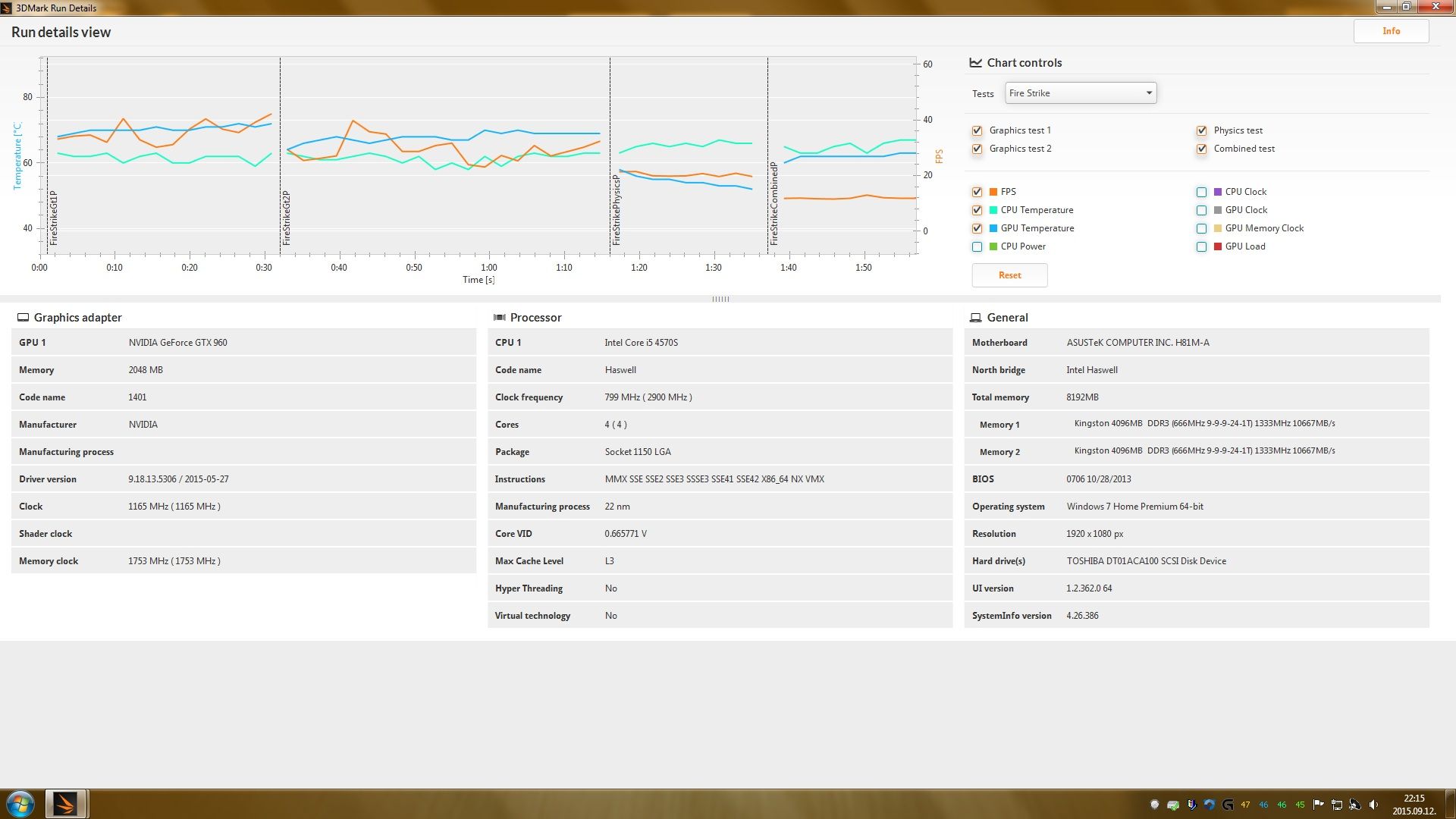Click the FireStrikePhysicsP timeline marker
This screenshot has height=819, width=1456.
tap(617, 210)
